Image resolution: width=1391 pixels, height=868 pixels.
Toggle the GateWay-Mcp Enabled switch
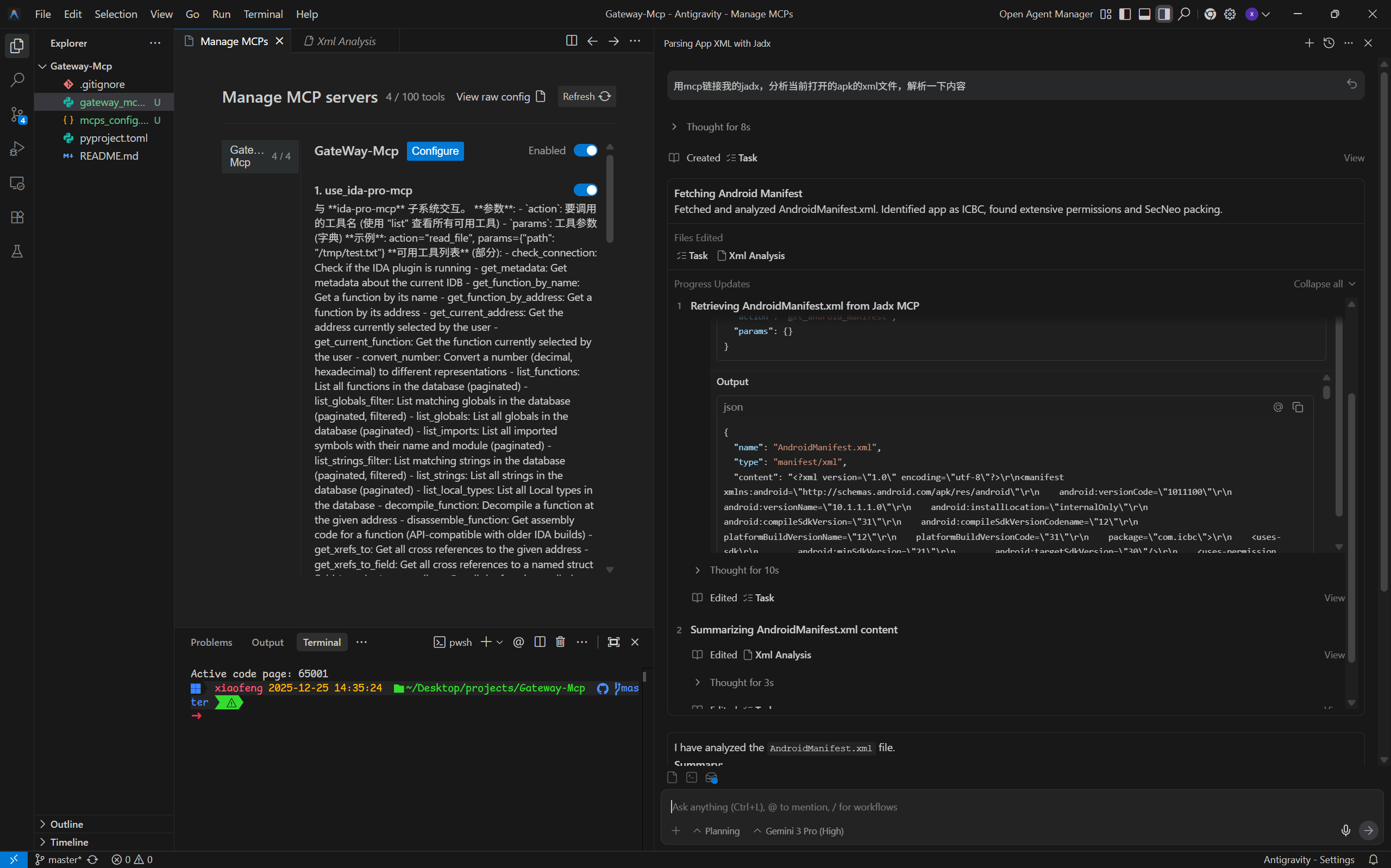click(x=585, y=150)
